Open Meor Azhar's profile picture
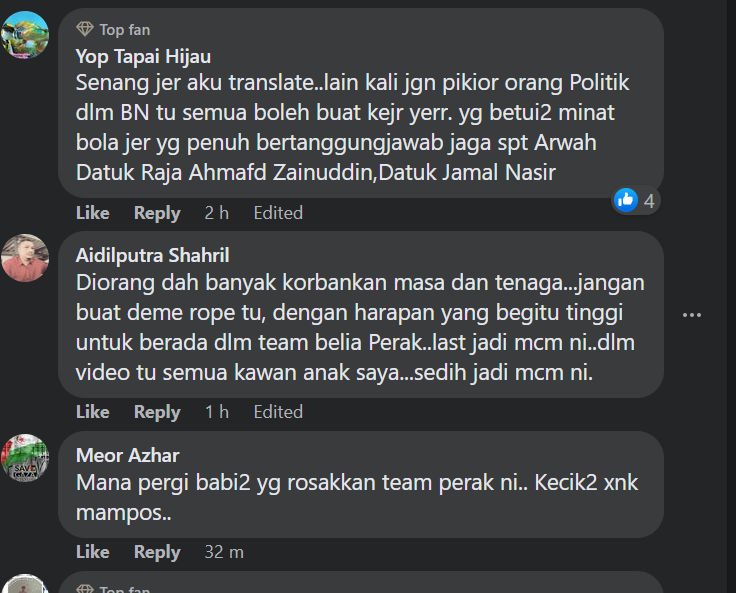 [25, 458]
